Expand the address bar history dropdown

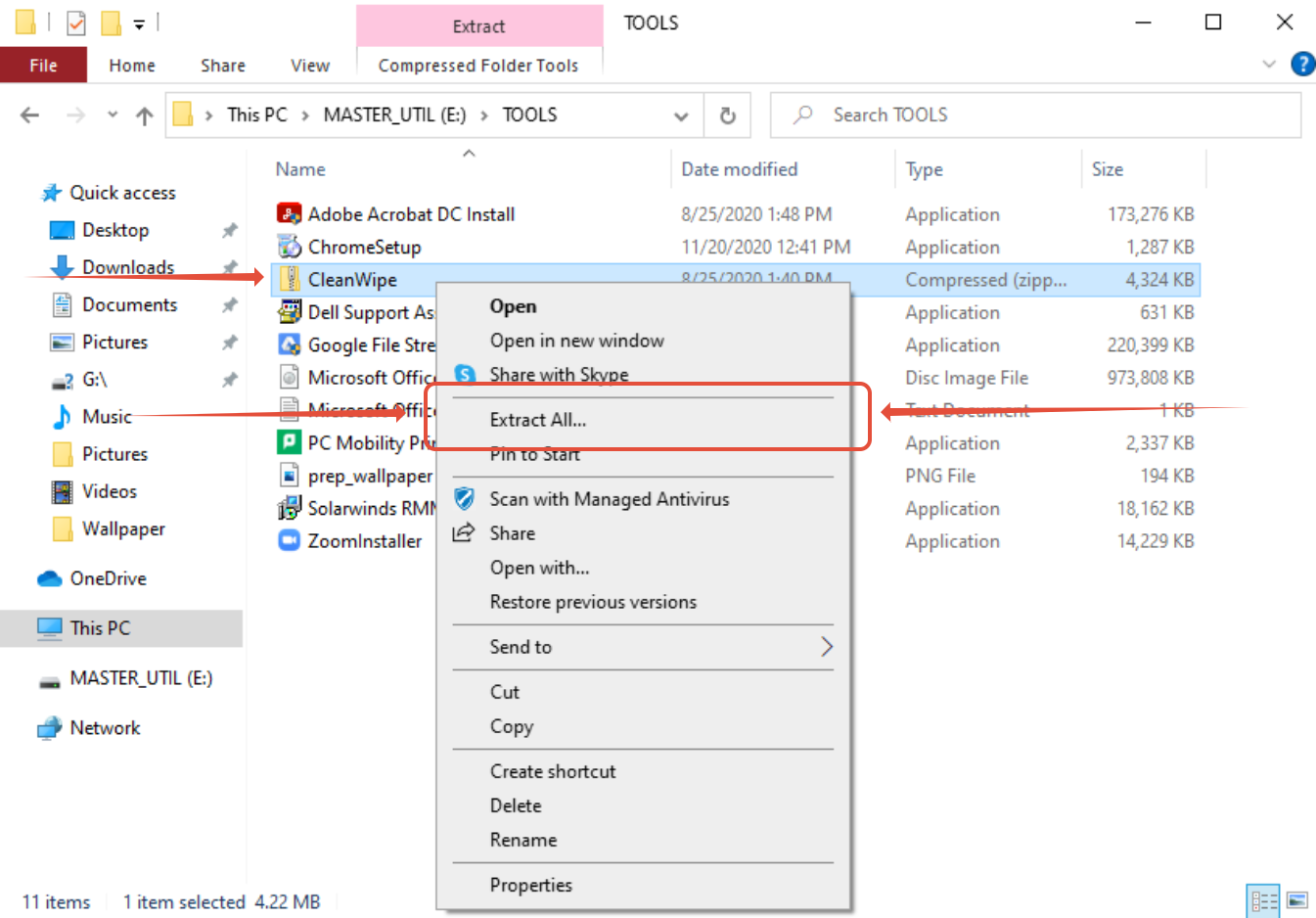pyautogui.click(x=681, y=115)
